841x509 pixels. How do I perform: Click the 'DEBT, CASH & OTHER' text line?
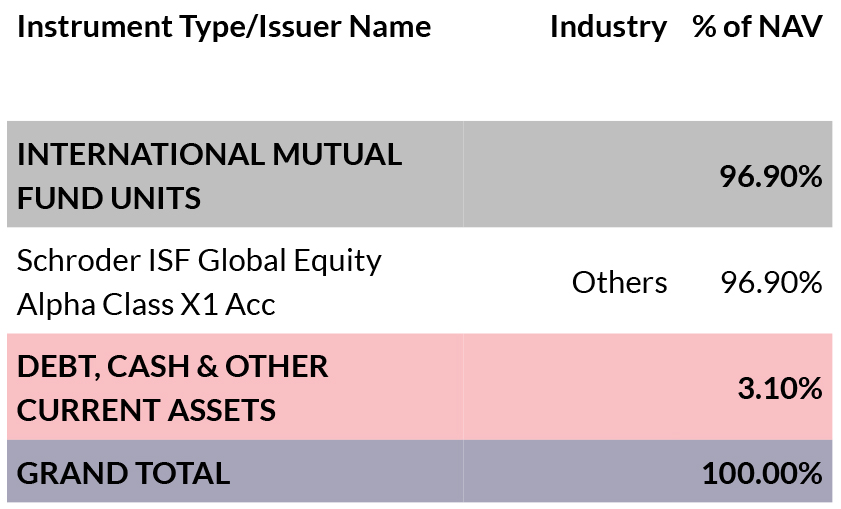click(172, 366)
